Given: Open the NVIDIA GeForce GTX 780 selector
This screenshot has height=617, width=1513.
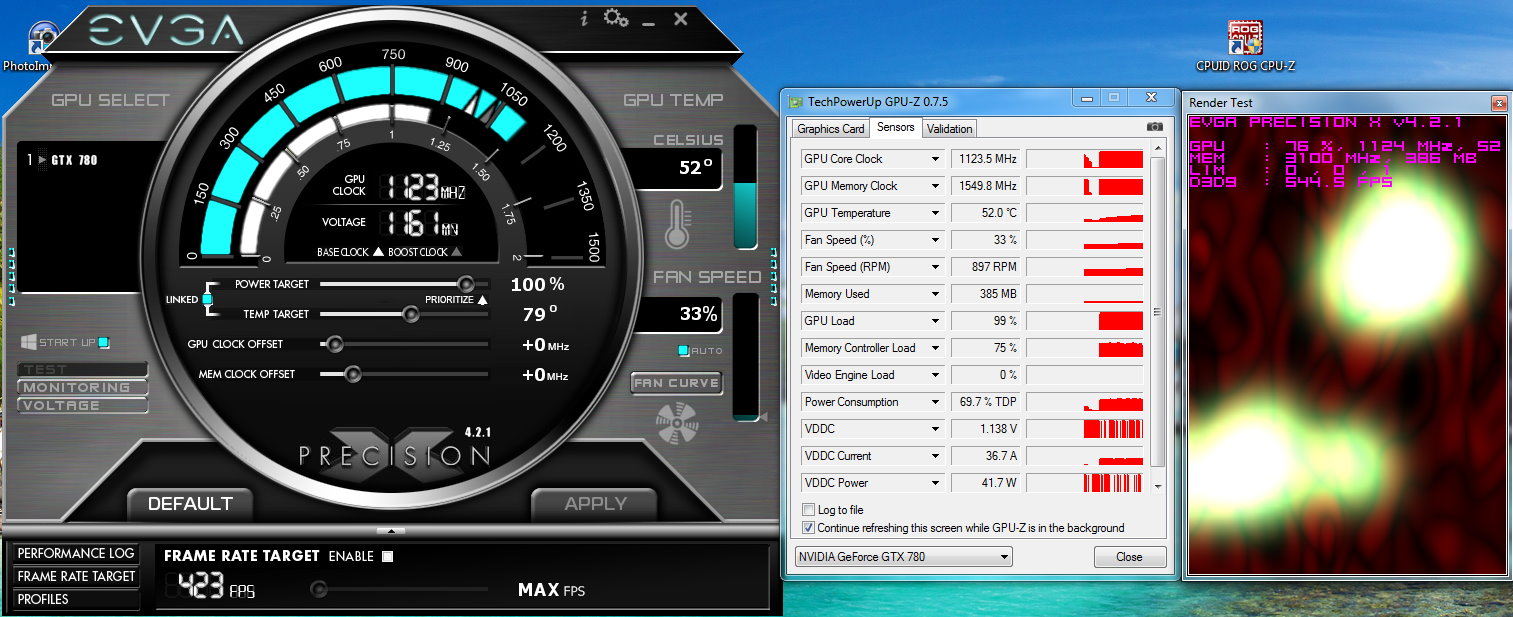Looking at the screenshot, I should [903, 557].
